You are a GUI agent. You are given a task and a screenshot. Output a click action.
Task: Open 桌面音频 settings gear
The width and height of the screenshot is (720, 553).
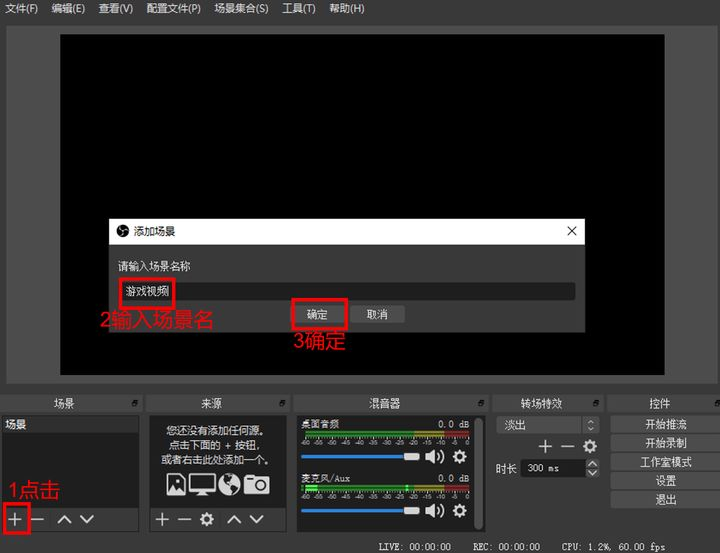tap(459, 457)
